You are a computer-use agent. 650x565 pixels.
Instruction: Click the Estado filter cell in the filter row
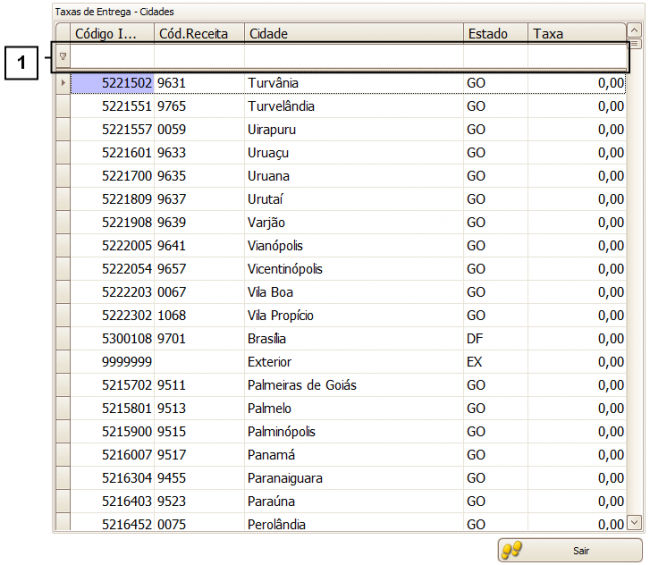click(495, 58)
